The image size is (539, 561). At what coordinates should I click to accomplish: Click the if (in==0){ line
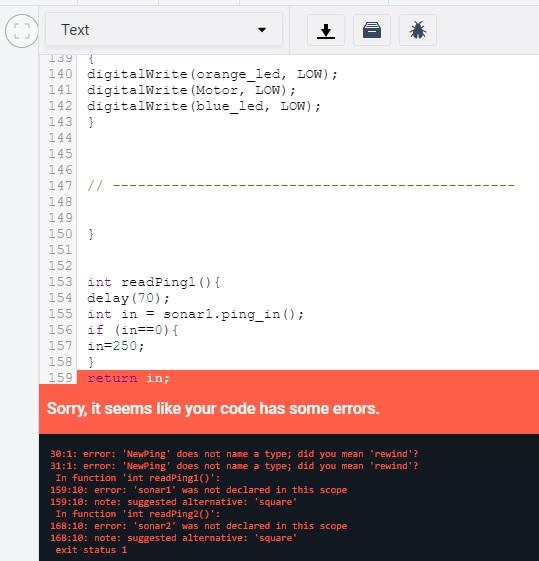click(133, 330)
